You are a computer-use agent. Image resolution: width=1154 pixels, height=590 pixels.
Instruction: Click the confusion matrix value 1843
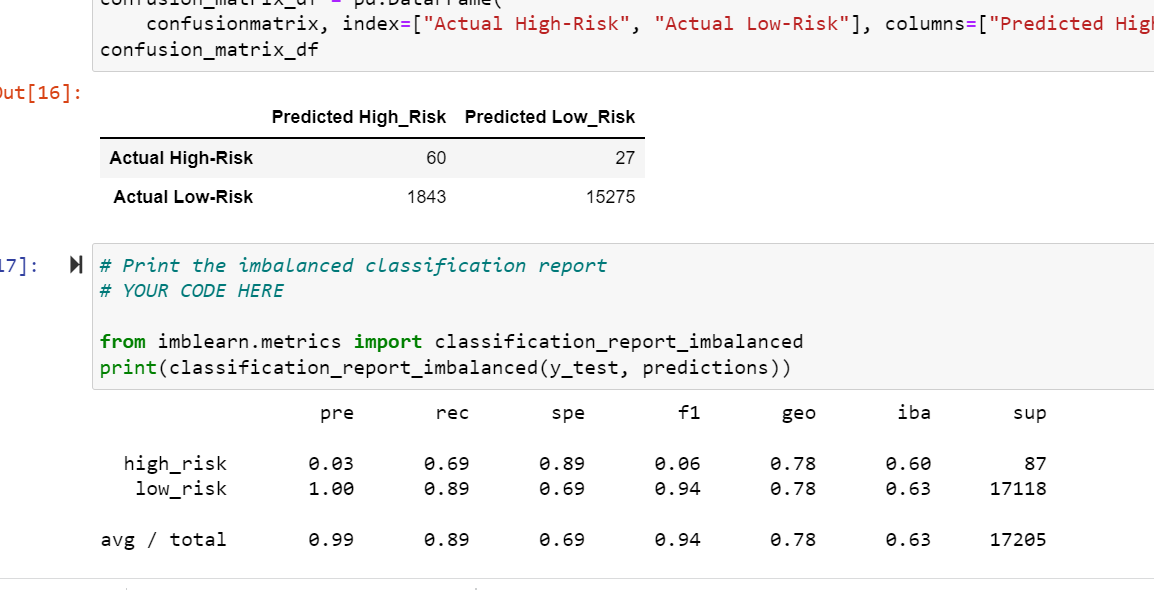pos(428,197)
